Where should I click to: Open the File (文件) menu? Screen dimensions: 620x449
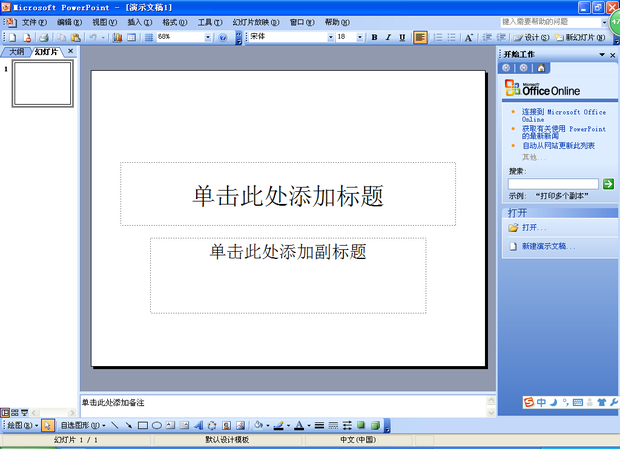point(34,23)
